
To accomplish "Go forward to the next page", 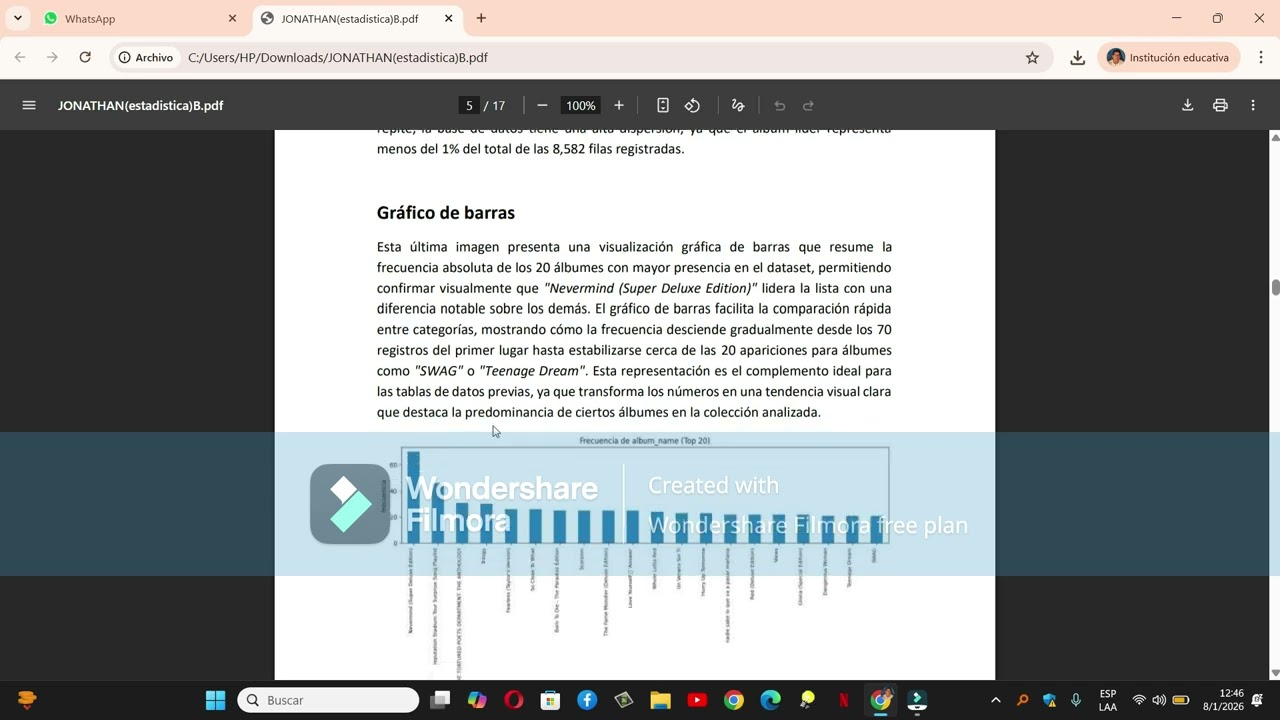I will (52, 57).
